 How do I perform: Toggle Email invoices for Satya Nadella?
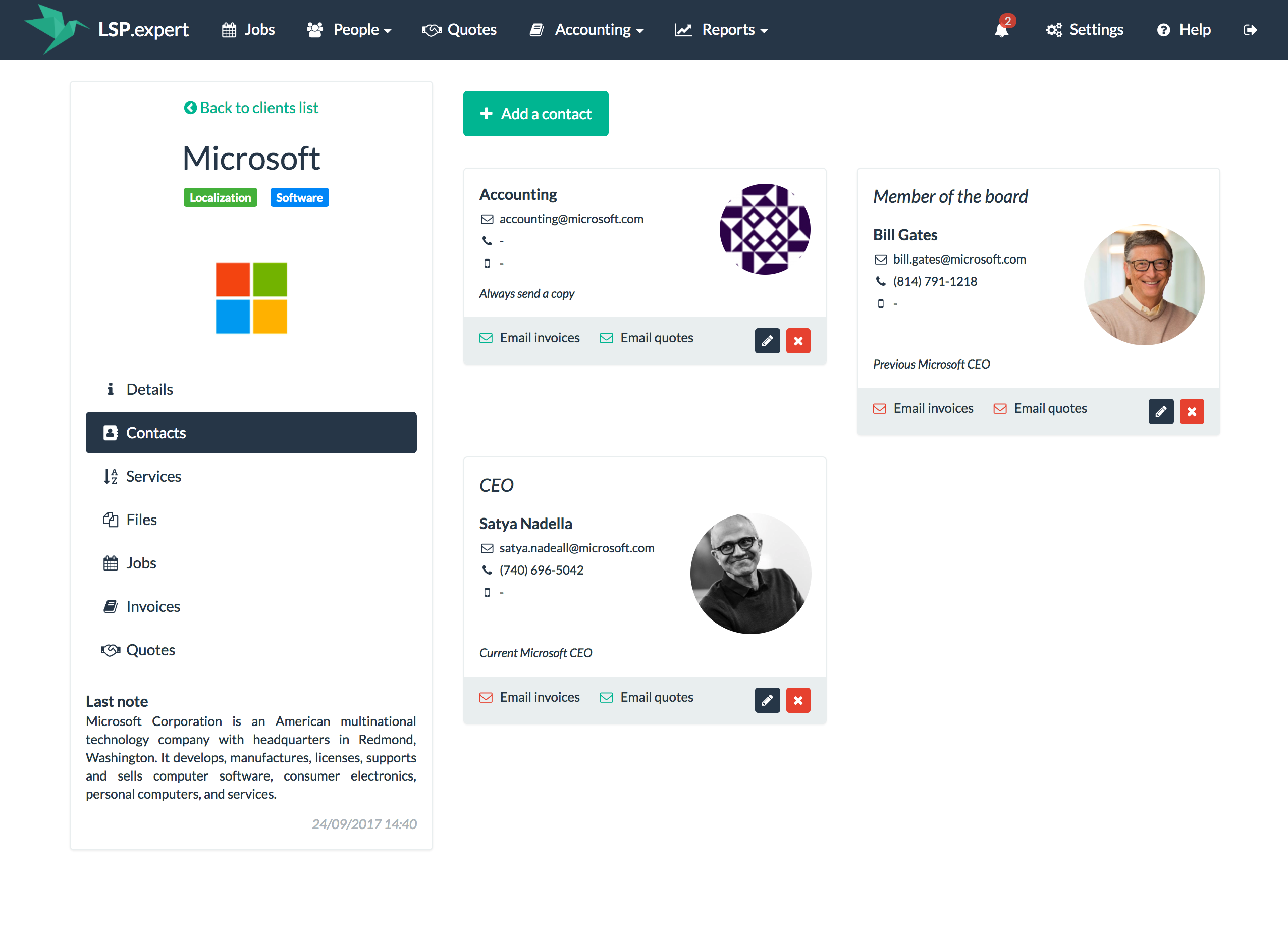(530, 697)
